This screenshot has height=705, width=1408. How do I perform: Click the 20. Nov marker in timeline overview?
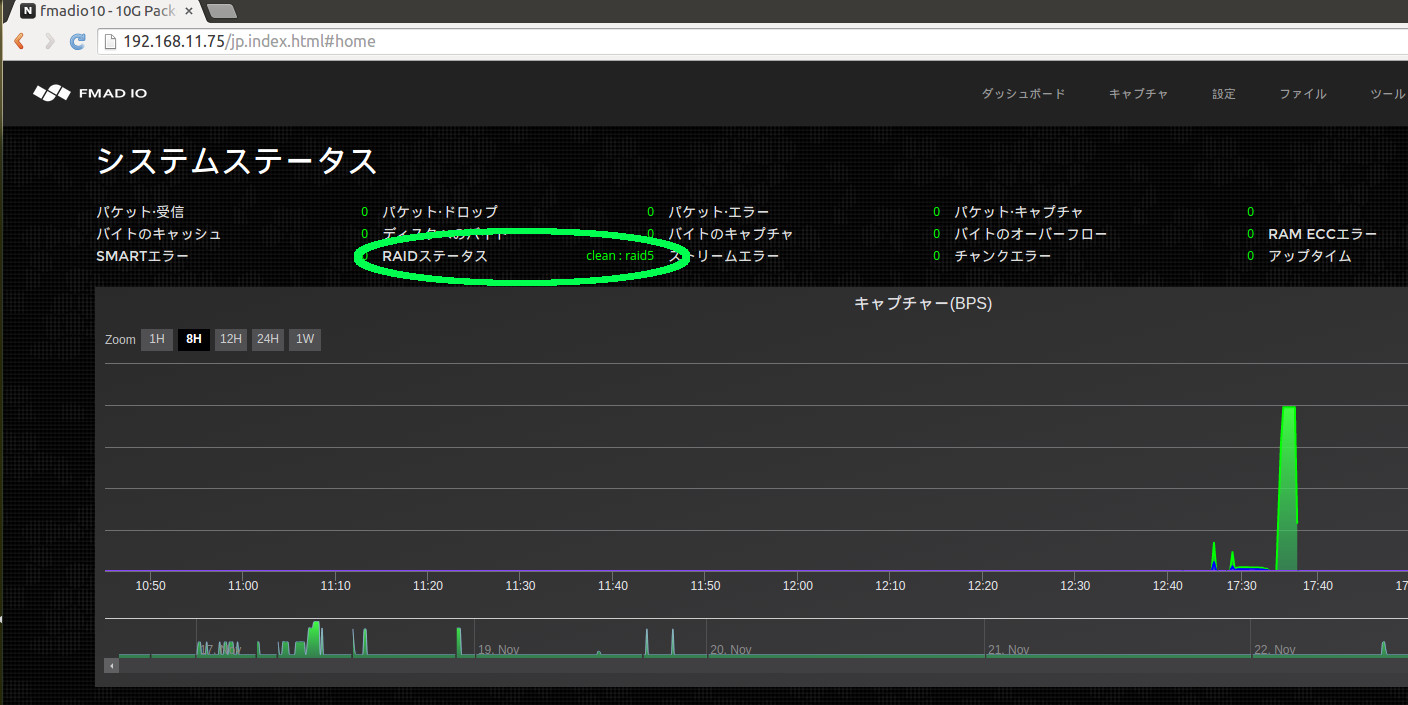[730, 649]
